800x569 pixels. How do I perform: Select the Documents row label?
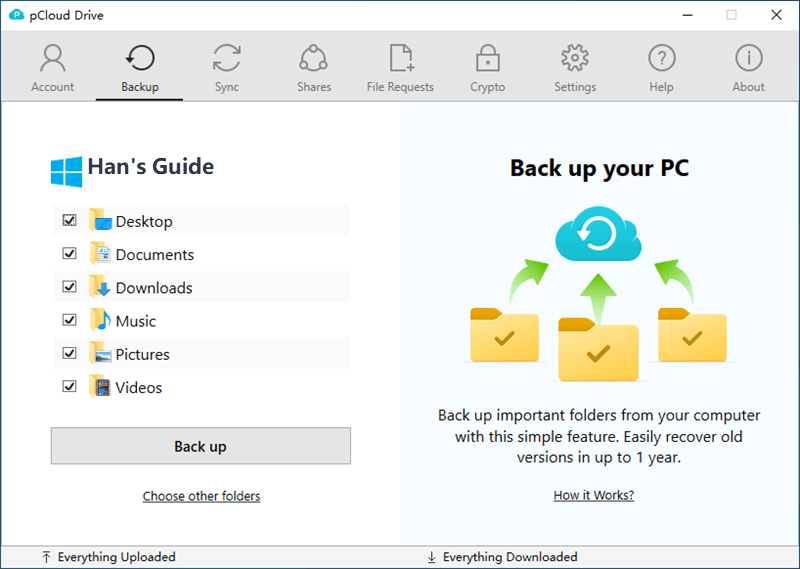click(x=155, y=254)
